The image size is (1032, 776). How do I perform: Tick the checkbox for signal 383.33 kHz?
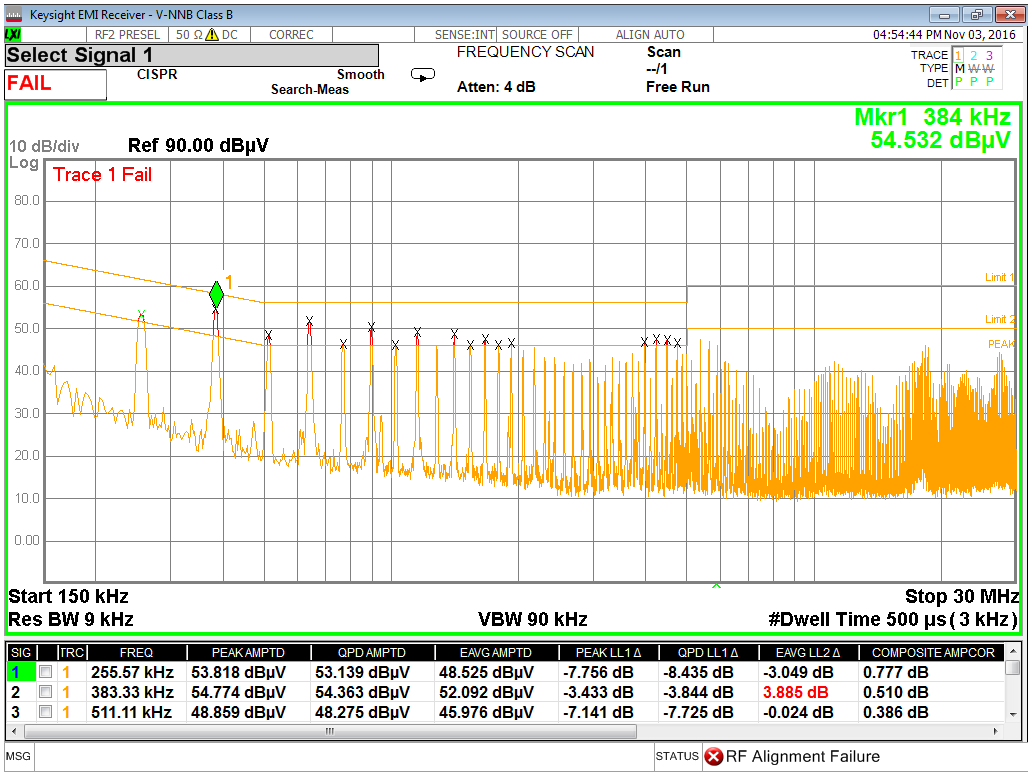click(45, 692)
